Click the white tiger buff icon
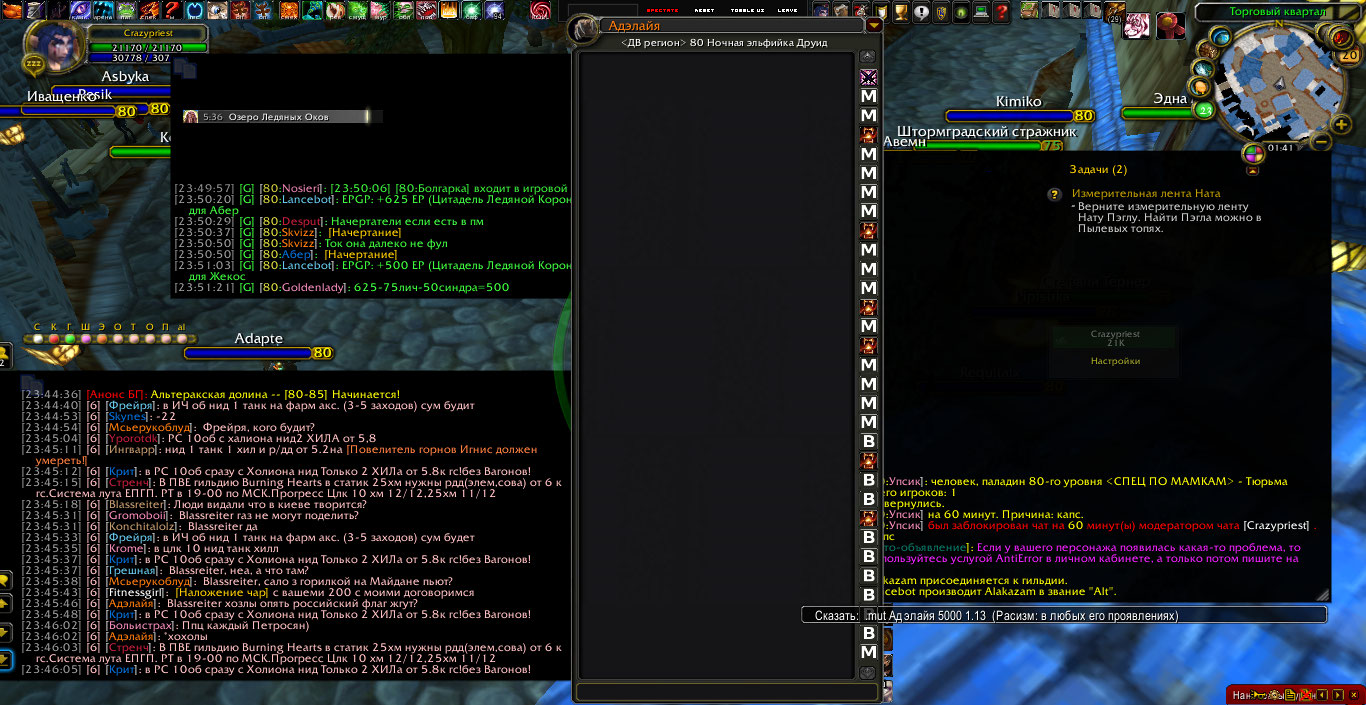Viewport: 1366px width, 705px height. [x=1137, y=25]
